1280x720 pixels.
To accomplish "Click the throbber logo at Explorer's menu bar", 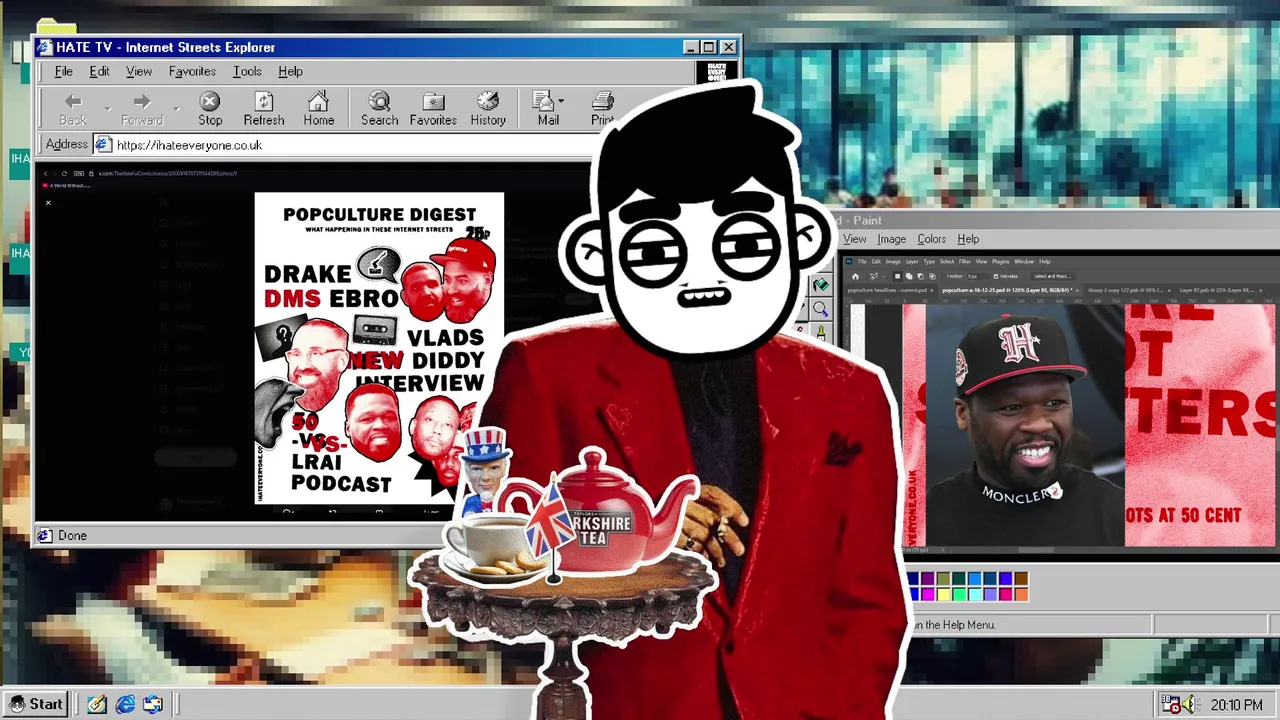I will coord(716,72).
